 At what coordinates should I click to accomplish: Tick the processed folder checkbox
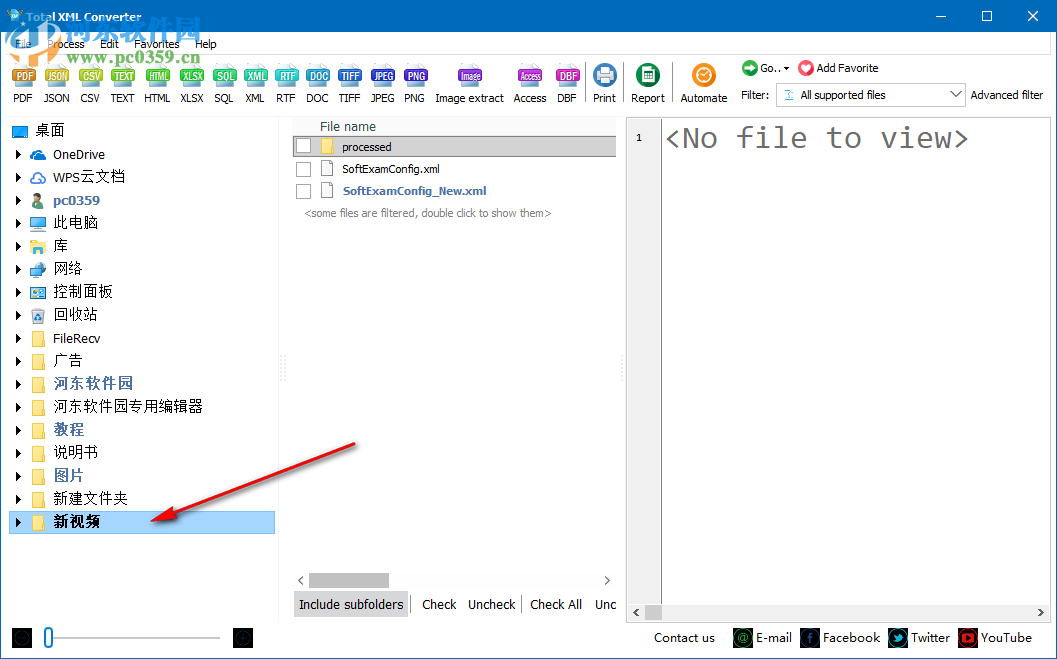point(303,146)
